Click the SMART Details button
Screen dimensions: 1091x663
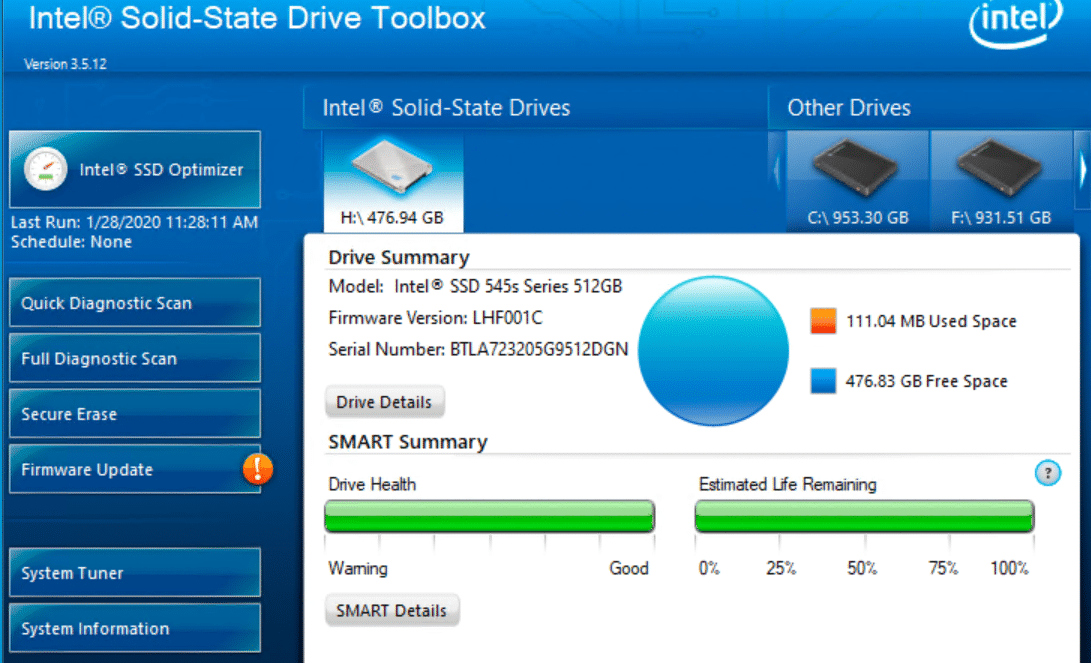[392, 610]
